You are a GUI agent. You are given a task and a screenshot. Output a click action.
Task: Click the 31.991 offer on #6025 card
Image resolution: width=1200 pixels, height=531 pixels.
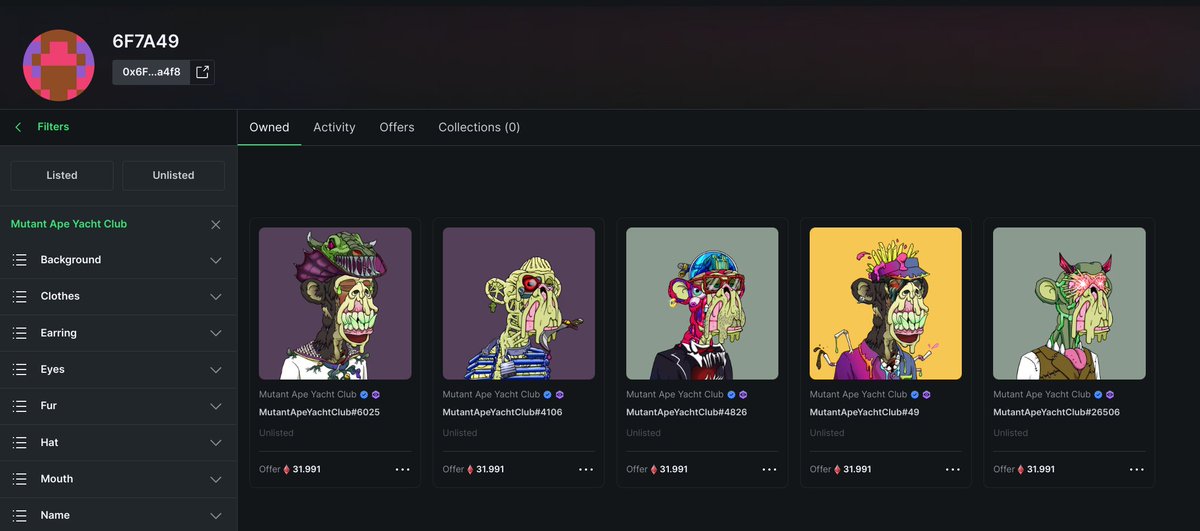(307, 469)
